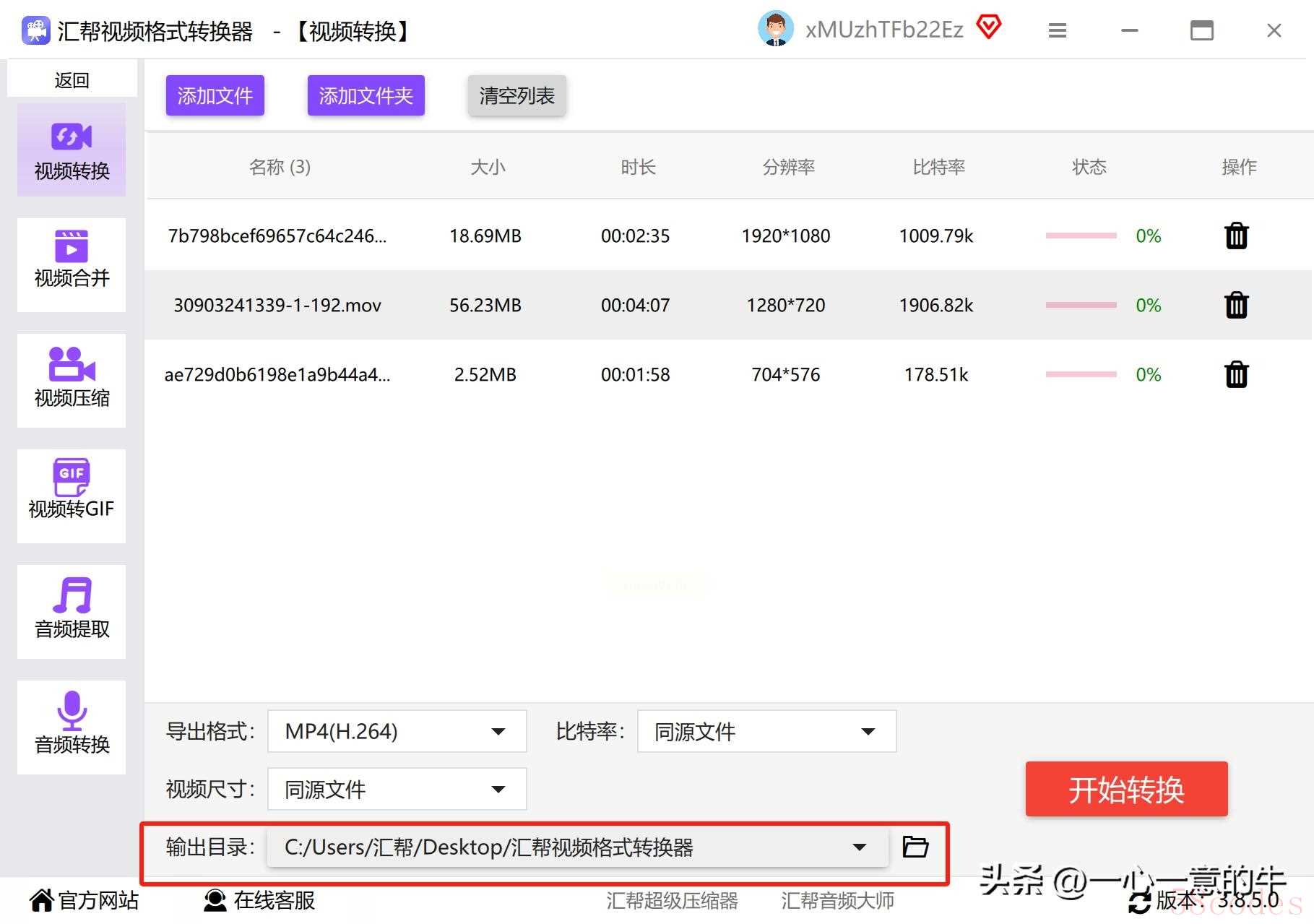Open the 官方网站 link
The image size is (1314, 924).
[x=84, y=901]
